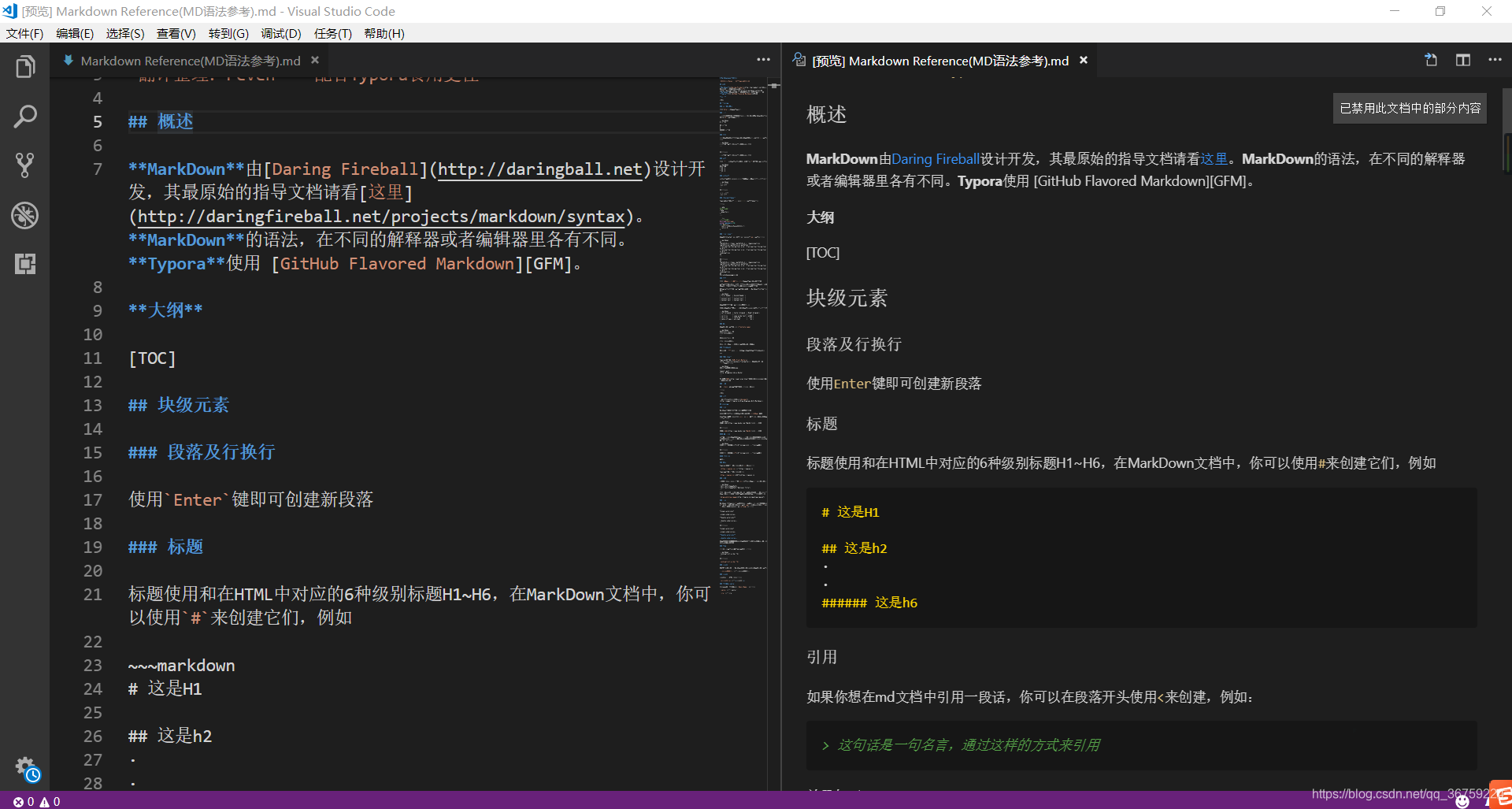Open the Manage gear at bottom left

point(26,767)
